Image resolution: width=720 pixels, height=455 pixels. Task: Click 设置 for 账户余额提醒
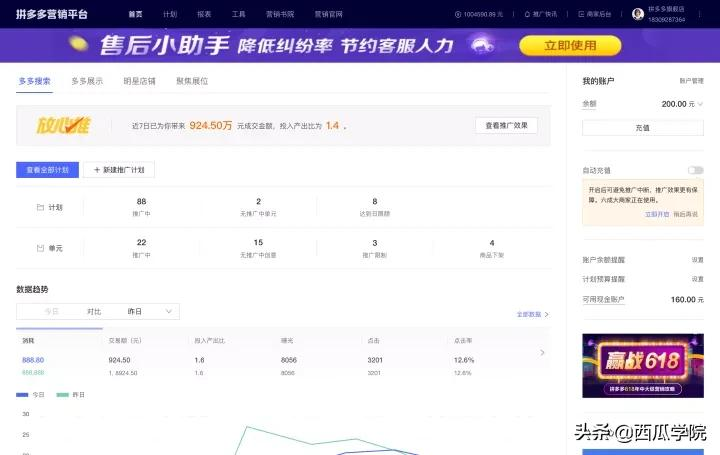[x=698, y=260]
